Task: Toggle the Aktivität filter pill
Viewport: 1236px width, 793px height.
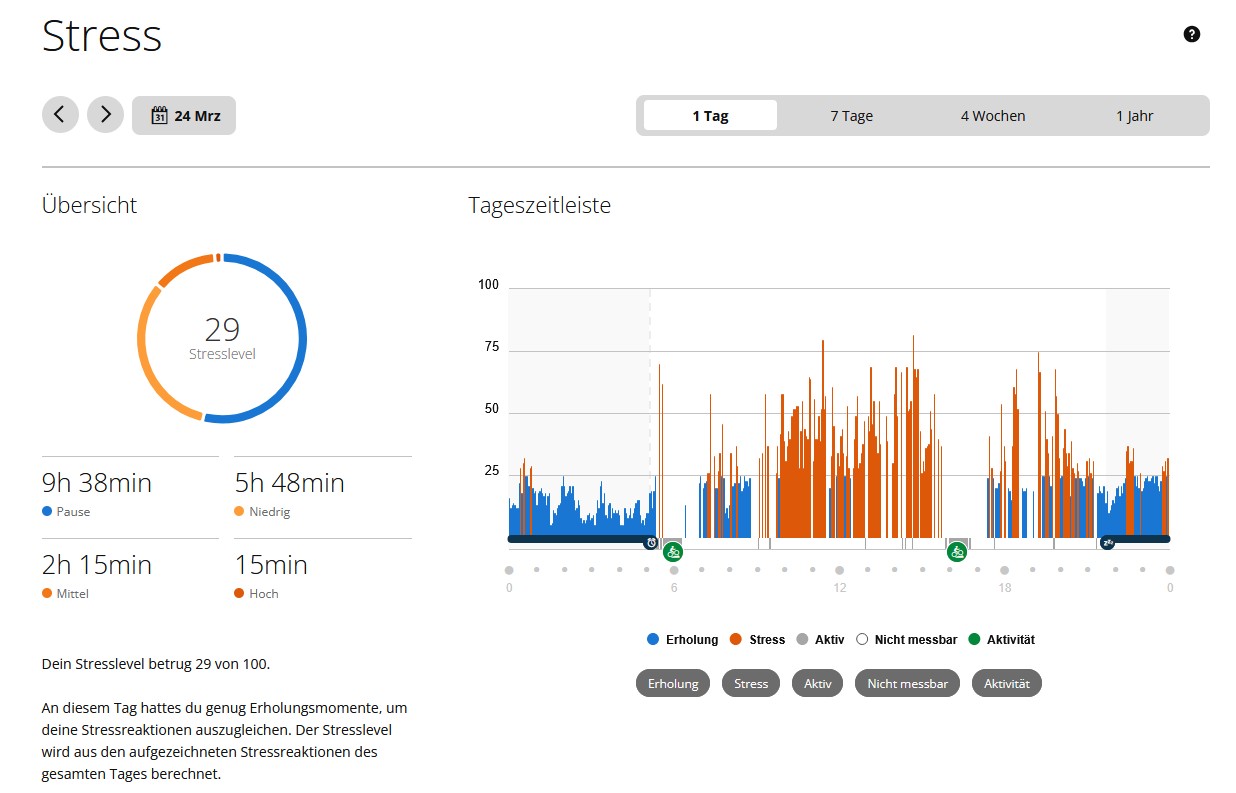Action: pos(1006,683)
